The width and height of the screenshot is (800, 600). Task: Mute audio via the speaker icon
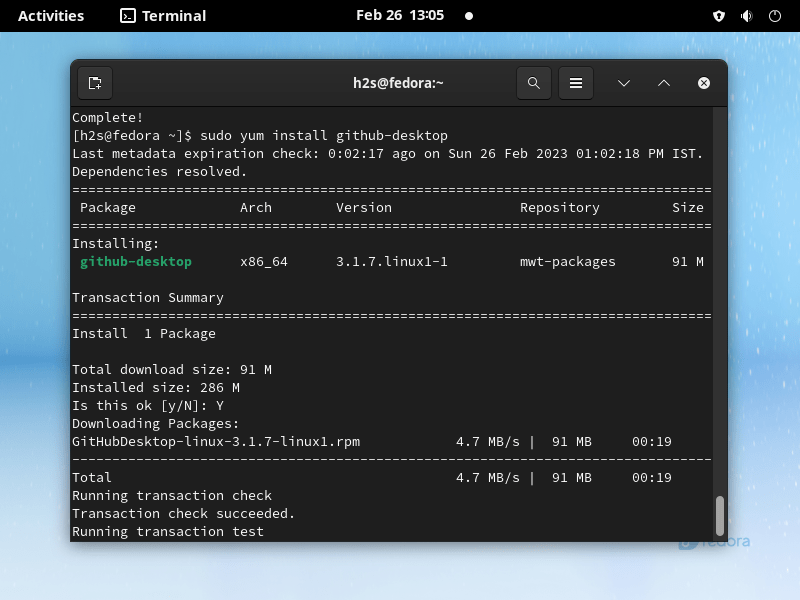coord(747,15)
